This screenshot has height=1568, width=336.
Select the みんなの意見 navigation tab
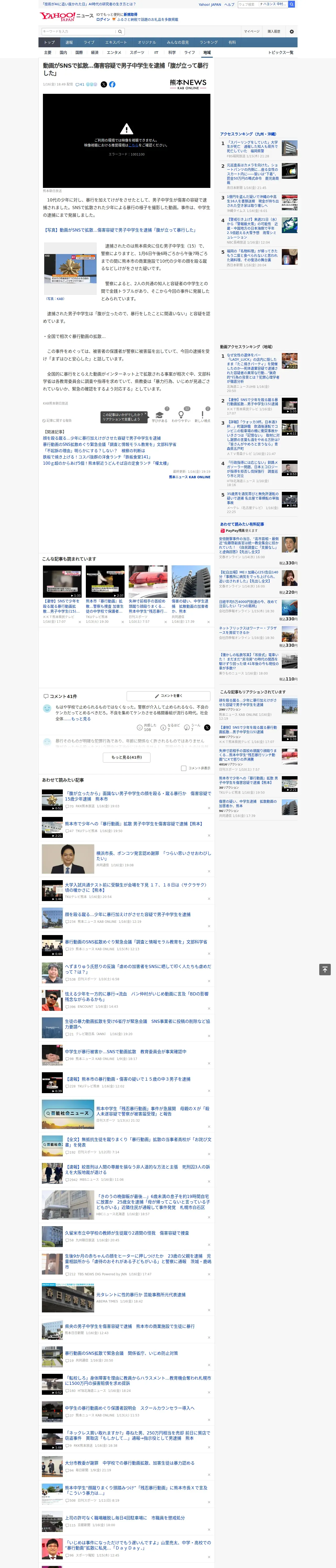coord(178,42)
